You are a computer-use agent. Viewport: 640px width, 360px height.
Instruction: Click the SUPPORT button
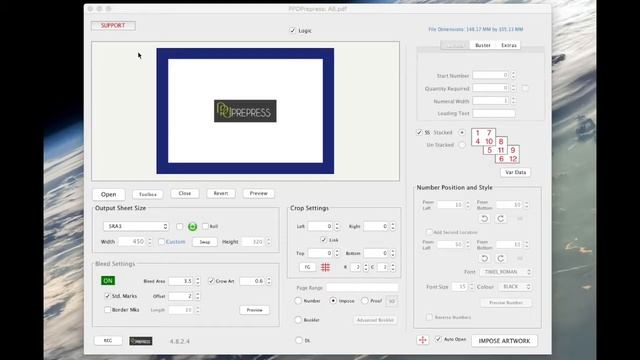[x=113, y=25]
